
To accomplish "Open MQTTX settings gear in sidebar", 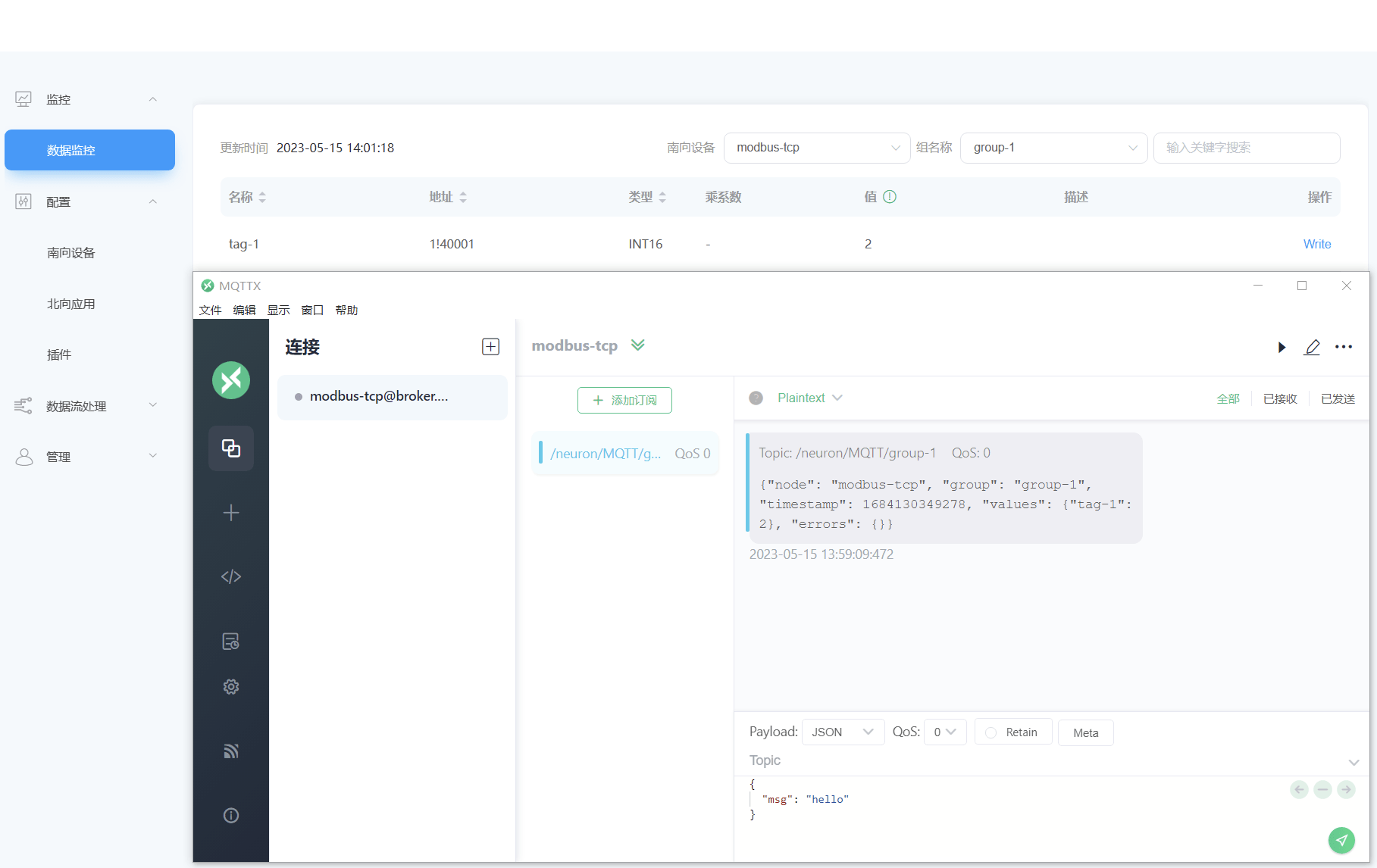I will [x=231, y=687].
